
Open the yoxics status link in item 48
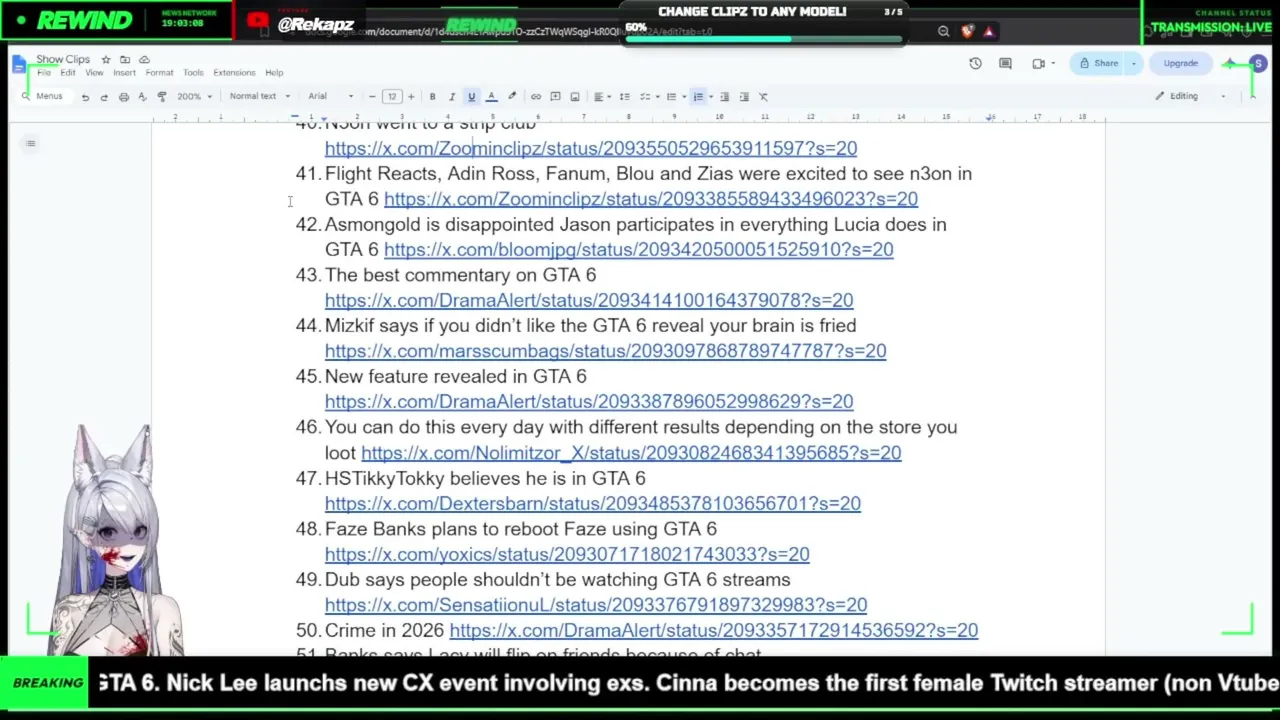pyautogui.click(x=567, y=554)
